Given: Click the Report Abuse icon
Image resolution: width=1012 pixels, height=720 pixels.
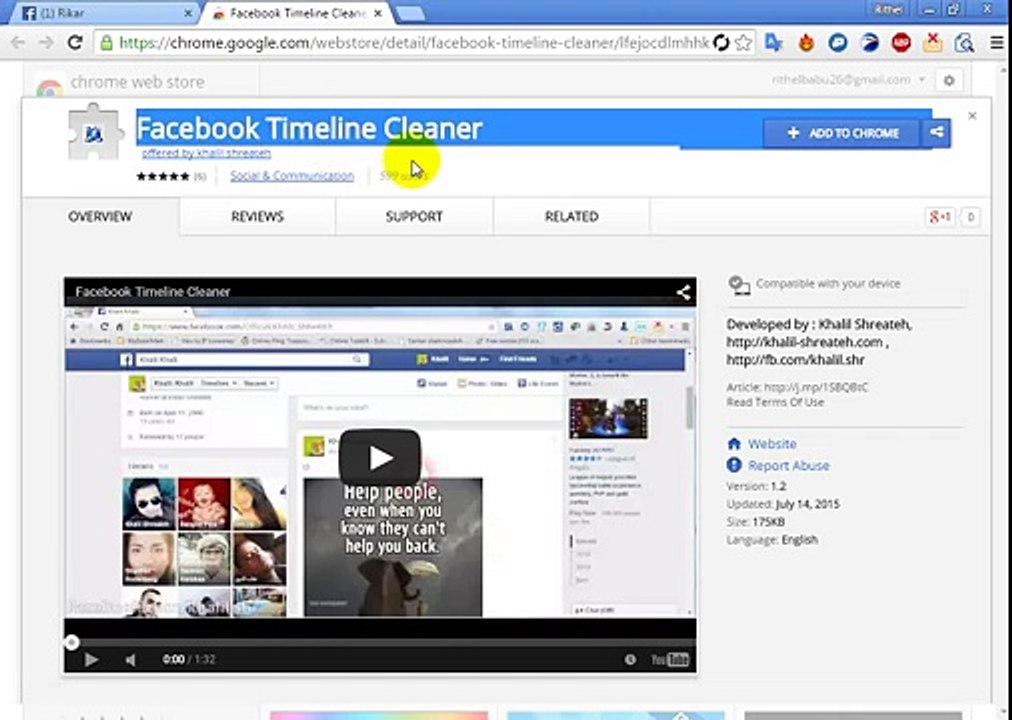Looking at the screenshot, I should click(x=734, y=465).
